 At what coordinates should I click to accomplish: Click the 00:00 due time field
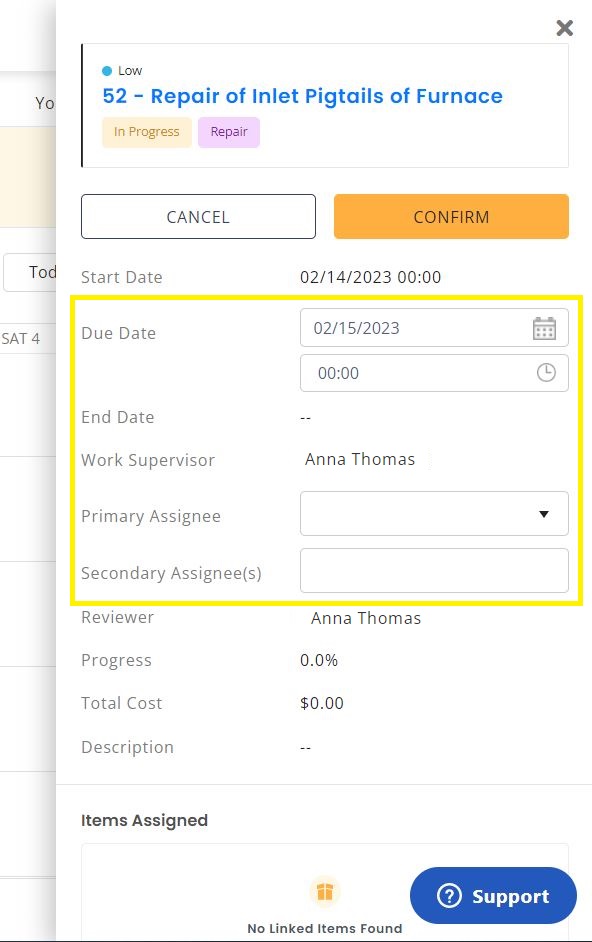tap(434, 373)
